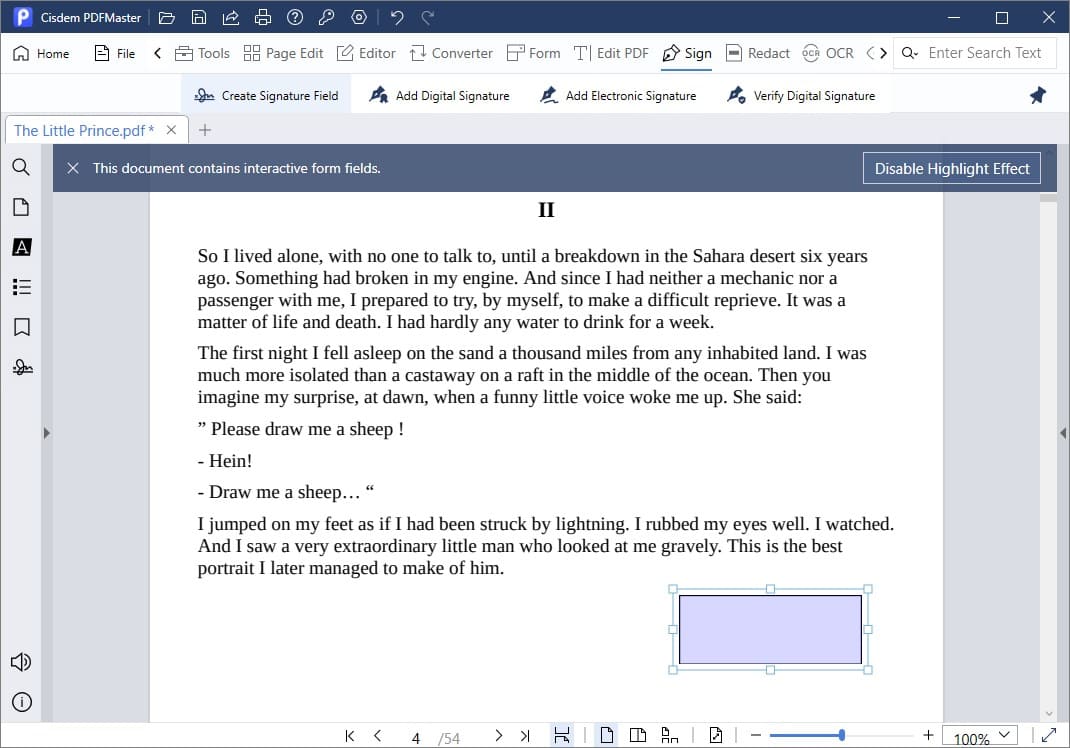The width and height of the screenshot is (1070, 748).
Task: Expand the right side panel arrow
Action: point(1062,433)
